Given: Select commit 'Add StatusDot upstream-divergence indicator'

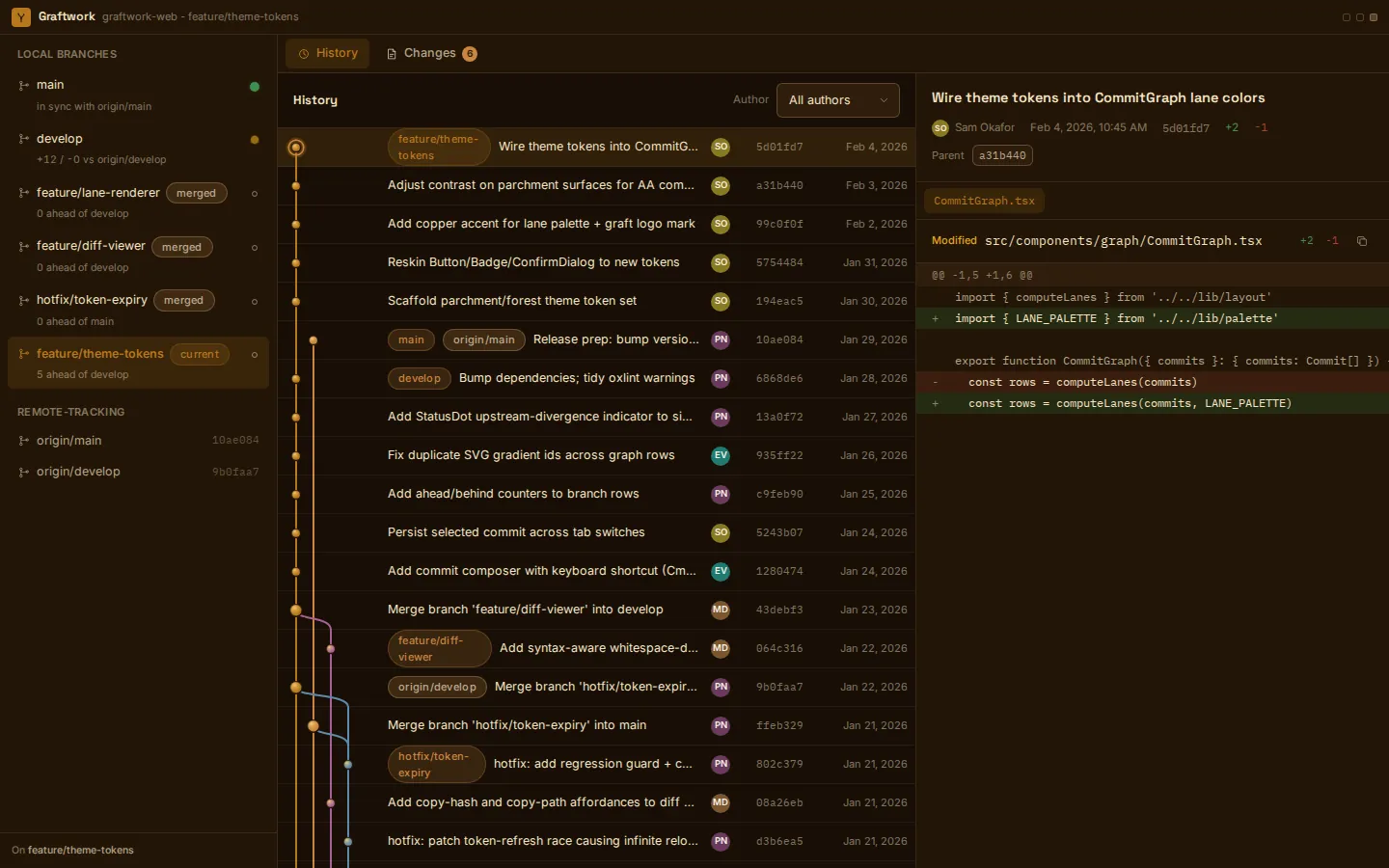Looking at the screenshot, I should click(596, 417).
